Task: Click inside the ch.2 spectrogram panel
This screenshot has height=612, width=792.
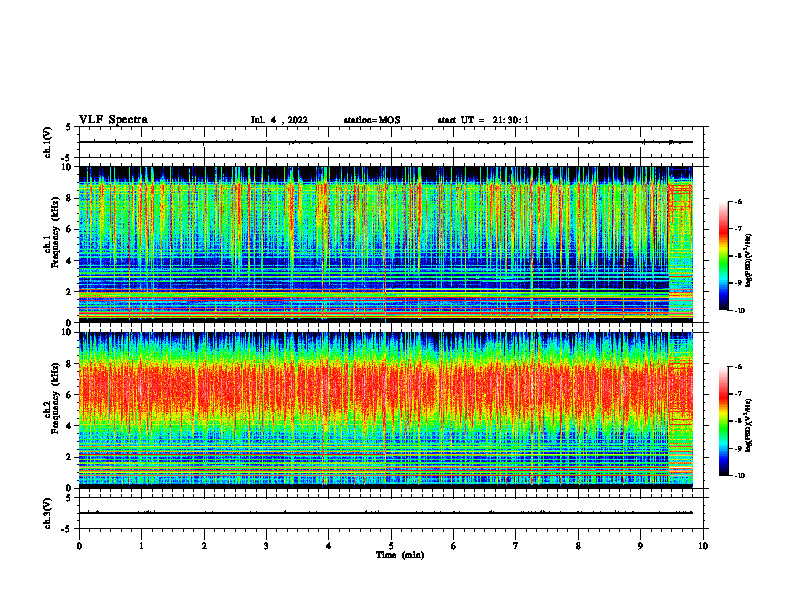Action: coord(386,410)
